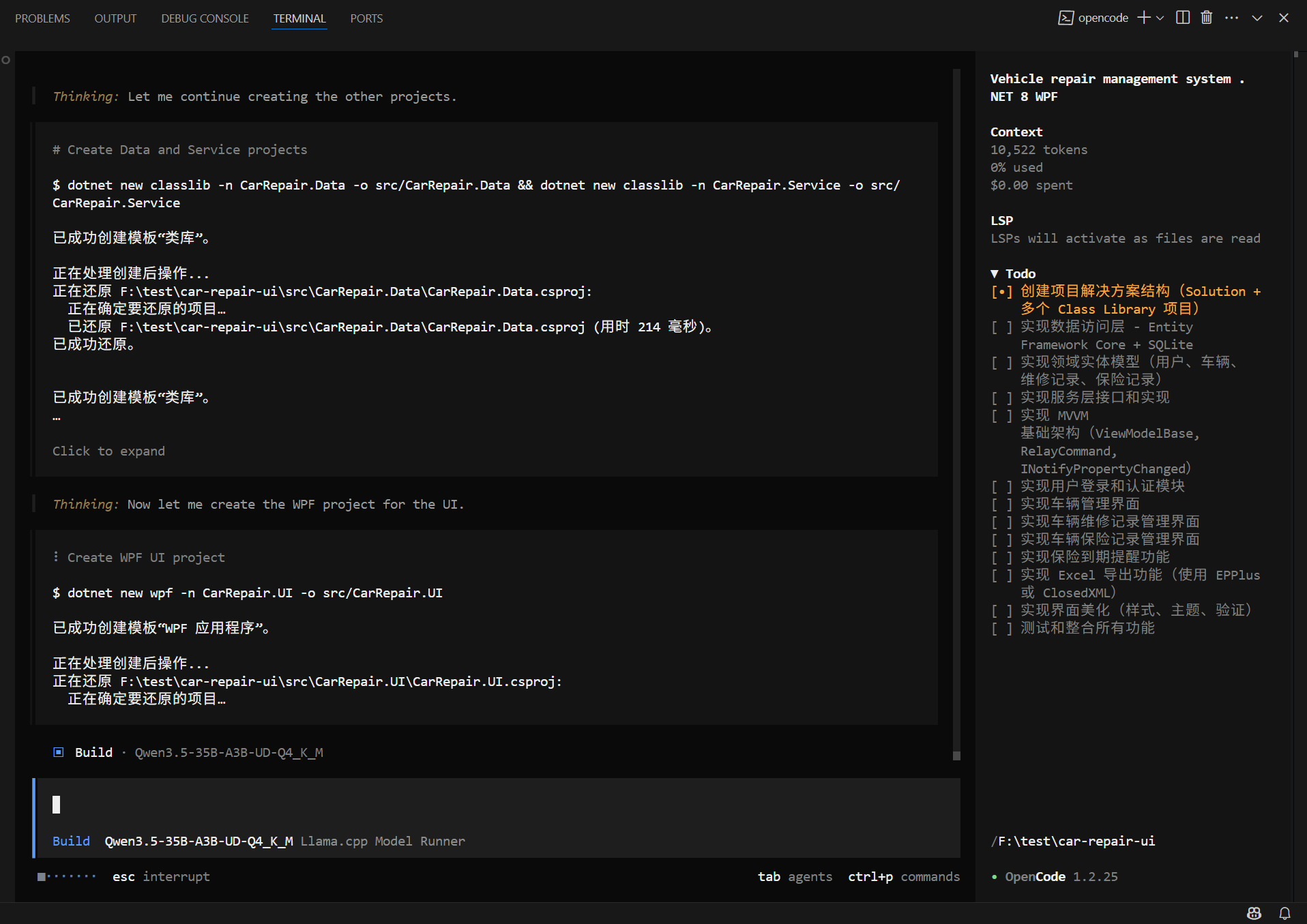
Task: Split the terminal using the split icon
Action: point(1182,18)
